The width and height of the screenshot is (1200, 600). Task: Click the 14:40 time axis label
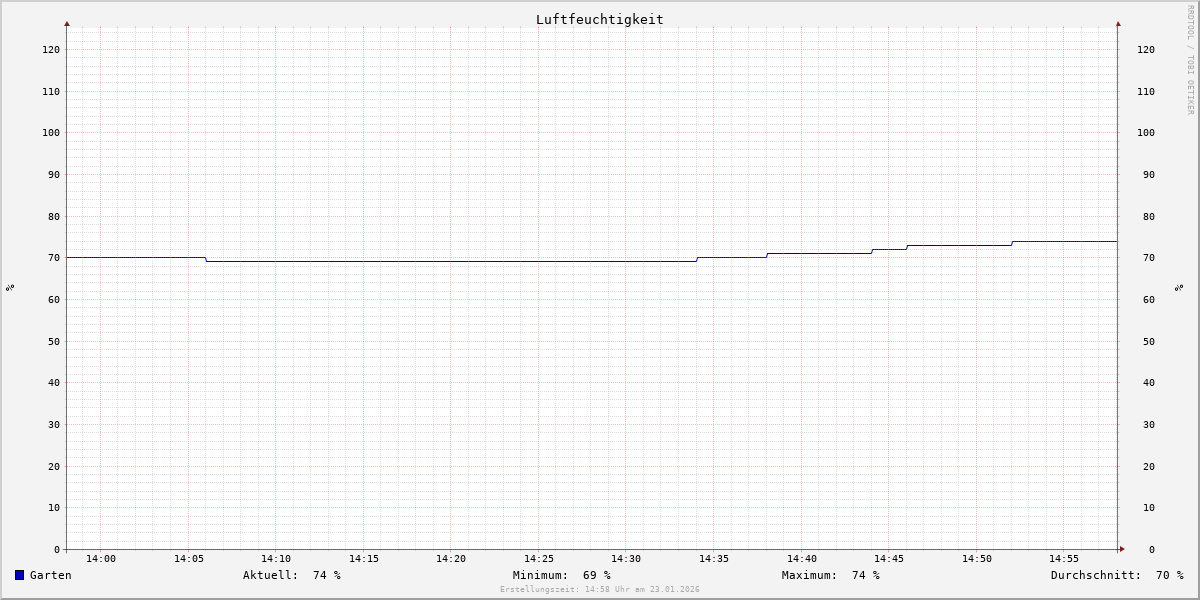(x=802, y=559)
